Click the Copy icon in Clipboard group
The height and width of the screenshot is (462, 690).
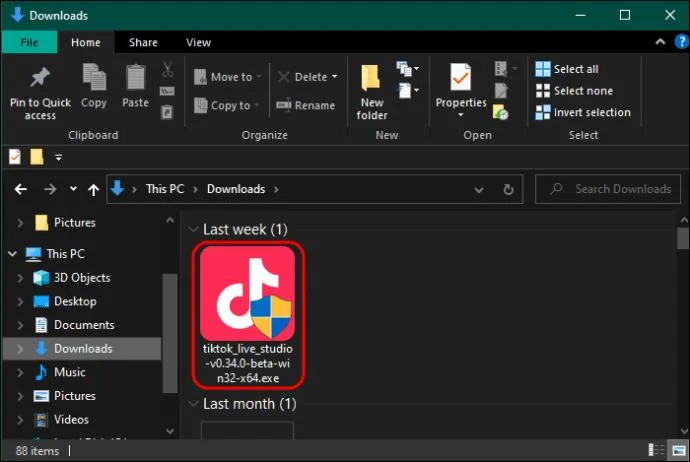coord(94,77)
